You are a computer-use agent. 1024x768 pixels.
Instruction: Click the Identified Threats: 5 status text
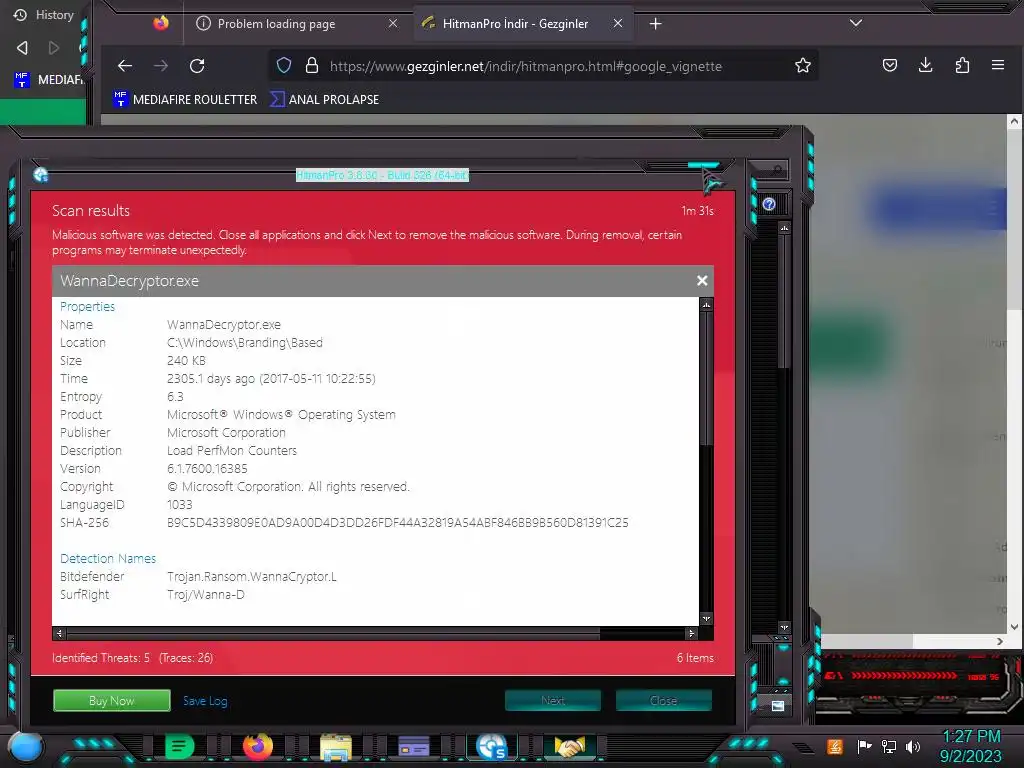pos(101,658)
